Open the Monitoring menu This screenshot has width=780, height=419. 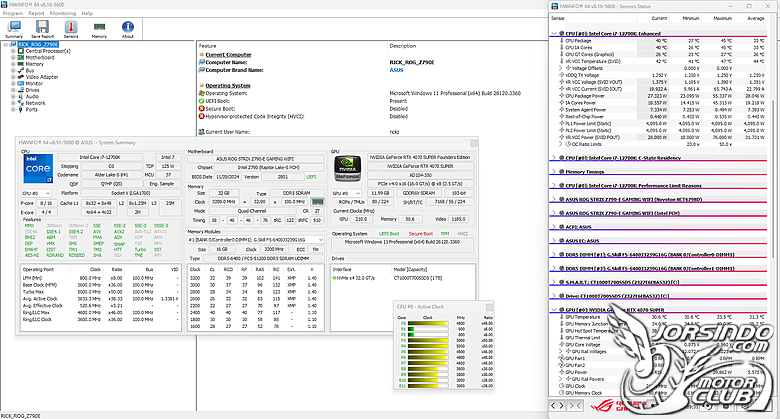click(x=63, y=13)
